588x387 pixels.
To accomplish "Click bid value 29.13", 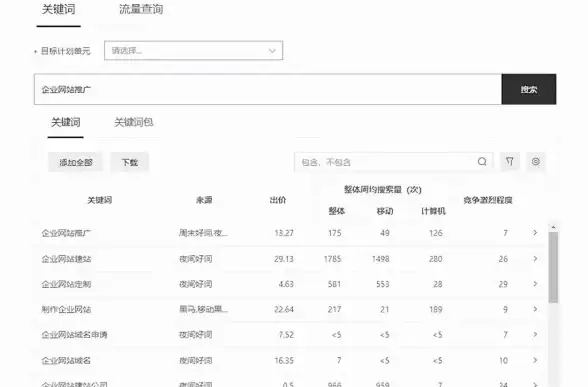I will coord(284,259).
